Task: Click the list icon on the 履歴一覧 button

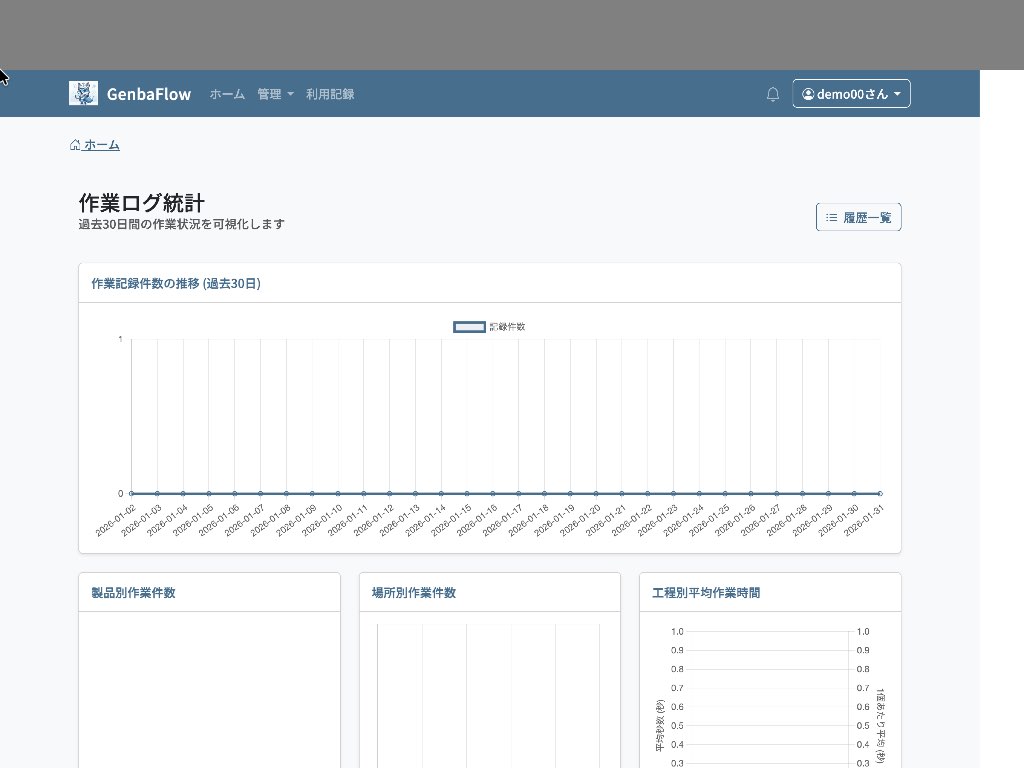Action: (831, 217)
